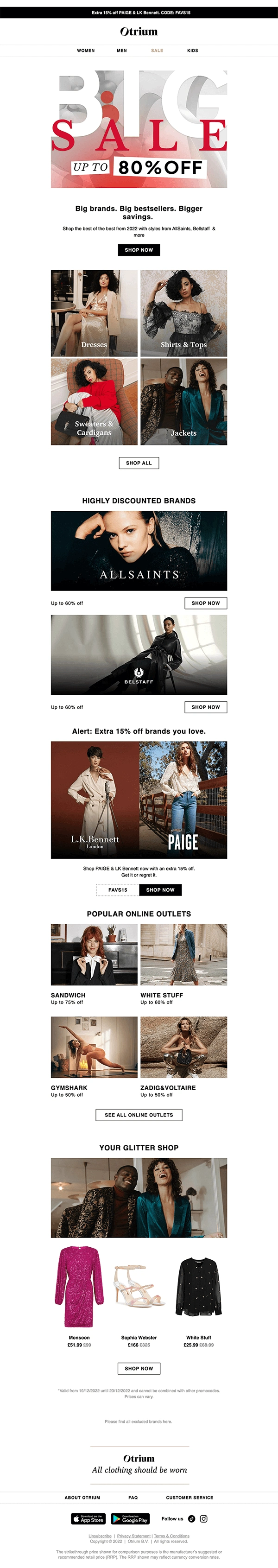Select the SALE menu item

(157, 51)
